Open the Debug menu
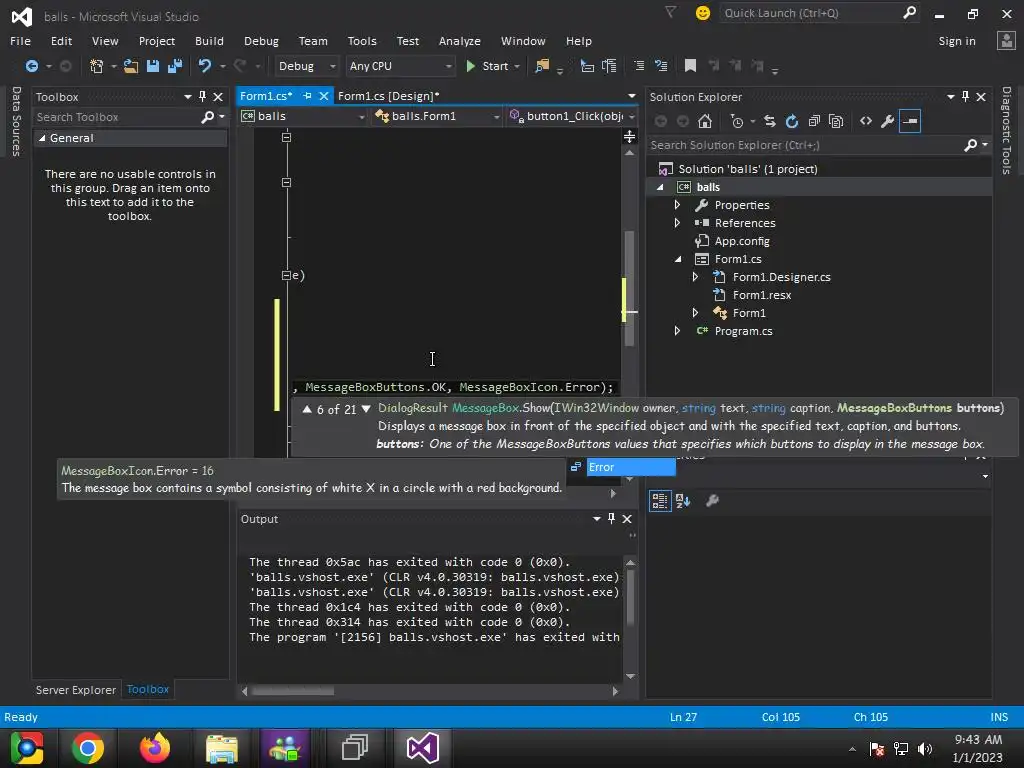This screenshot has width=1024, height=768. click(261, 40)
